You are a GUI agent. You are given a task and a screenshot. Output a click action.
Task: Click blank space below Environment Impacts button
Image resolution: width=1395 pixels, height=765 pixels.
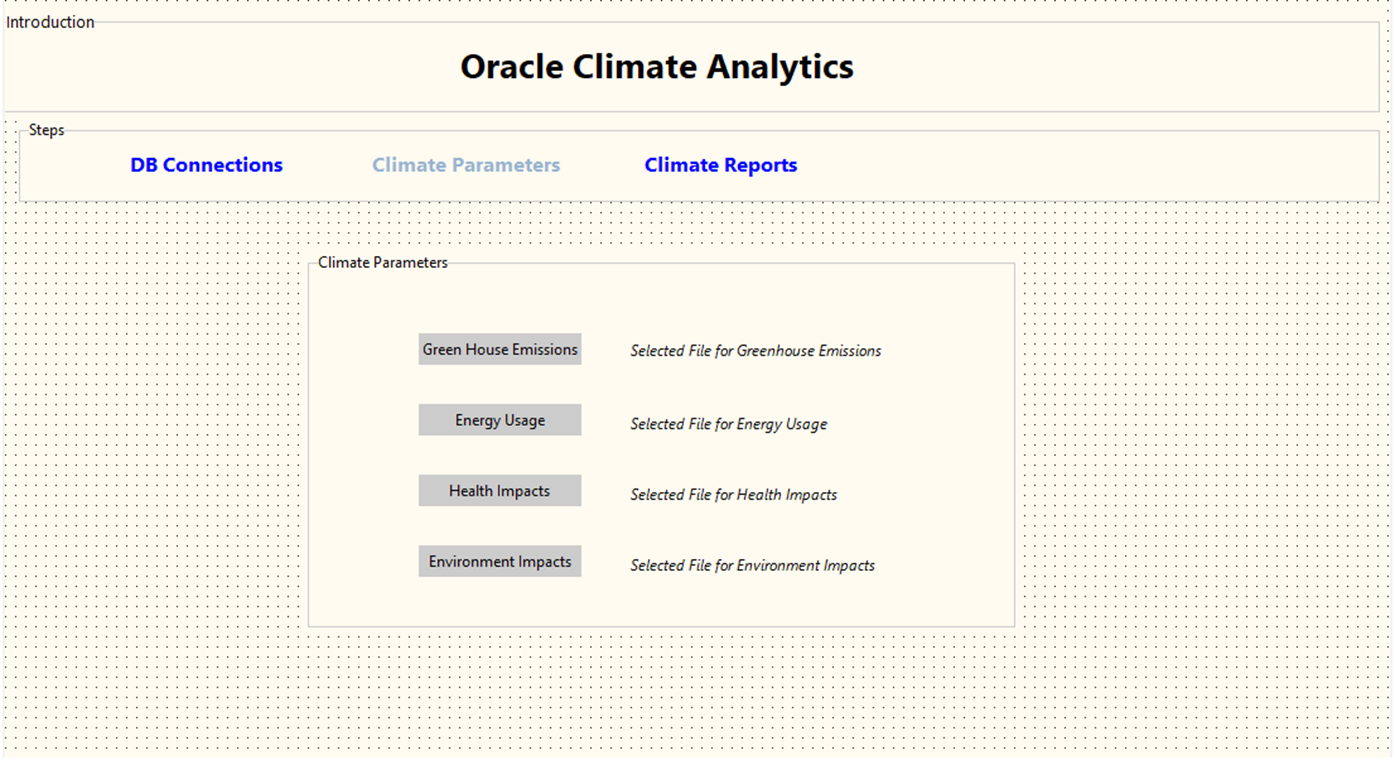click(x=499, y=603)
